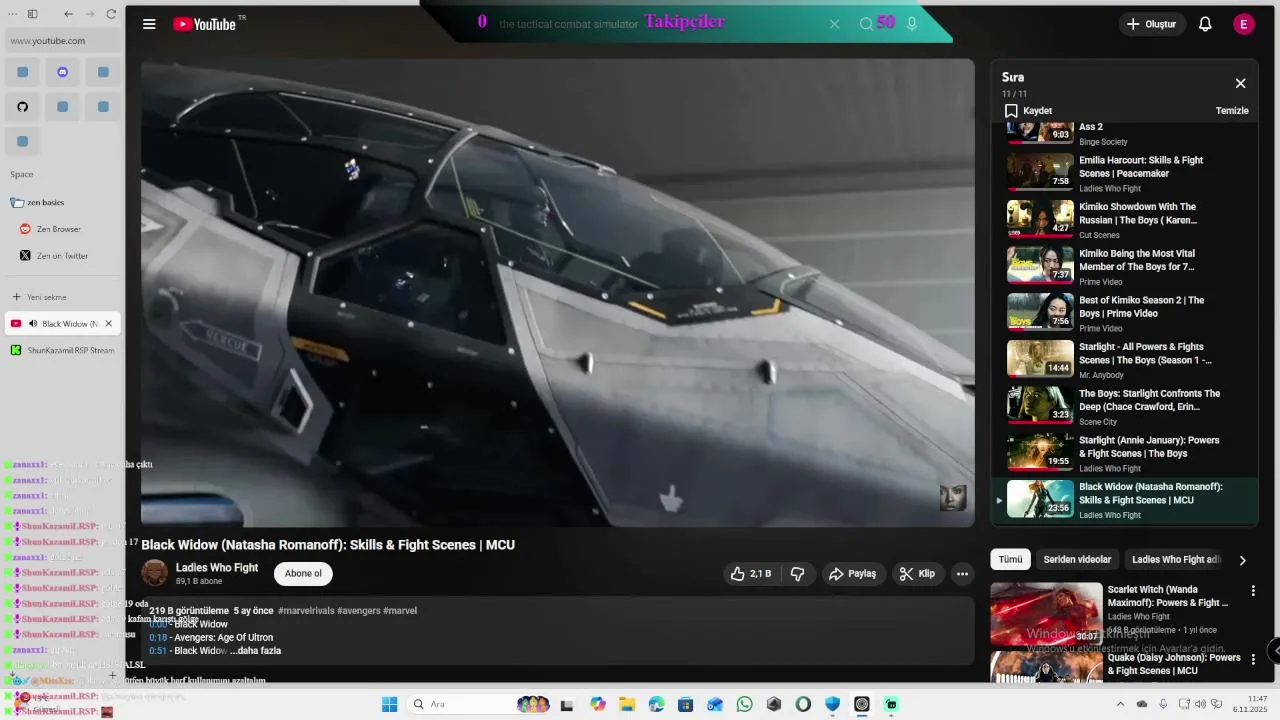Mute the Black Widow tab speaker icon
The height and width of the screenshot is (720, 1280).
point(33,324)
